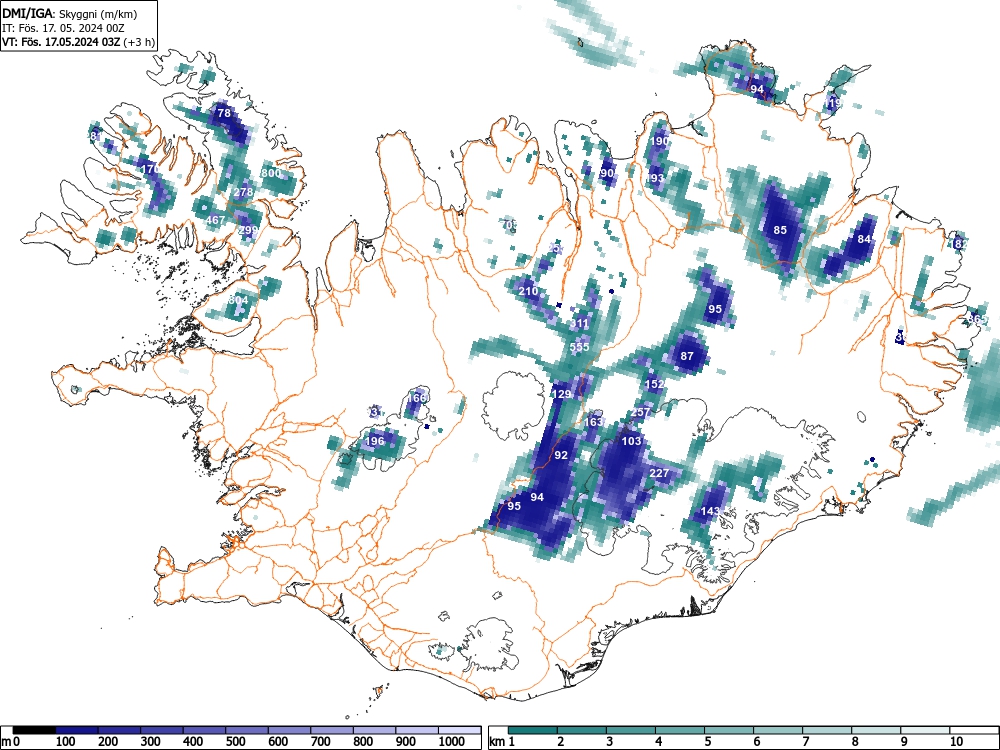The image size is (1000, 750).
Task: Click the 'm 0' legend label
Action: [x=10, y=742]
